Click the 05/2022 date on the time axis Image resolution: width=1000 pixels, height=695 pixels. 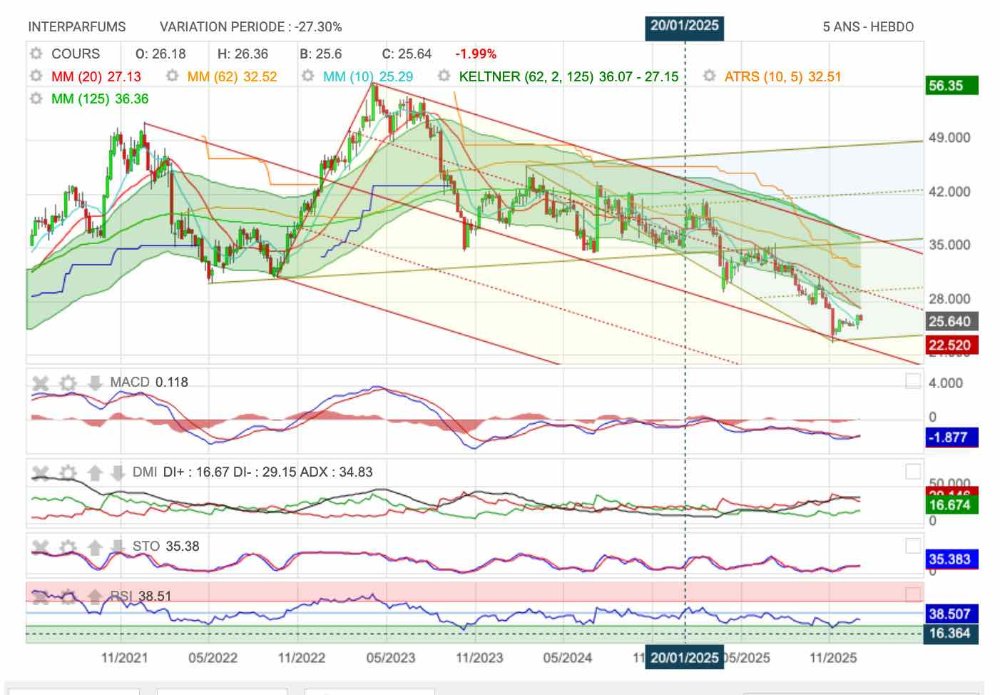(212, 657)
